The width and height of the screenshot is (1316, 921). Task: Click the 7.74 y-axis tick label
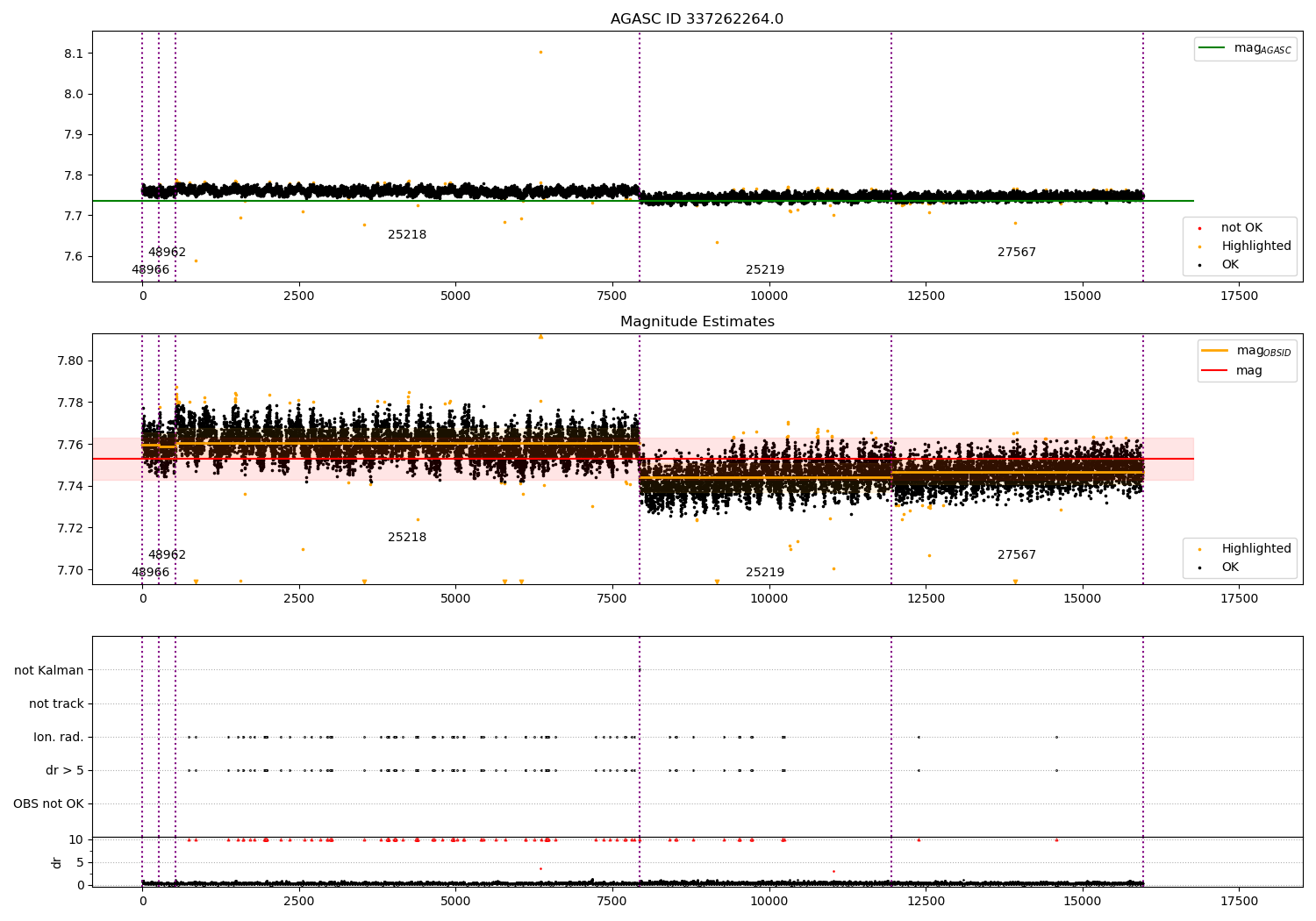[70, 487]
